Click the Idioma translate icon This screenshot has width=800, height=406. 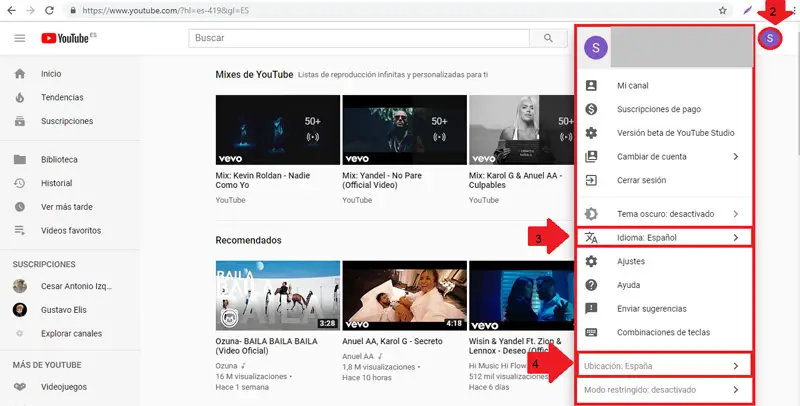tap(591, 238)
